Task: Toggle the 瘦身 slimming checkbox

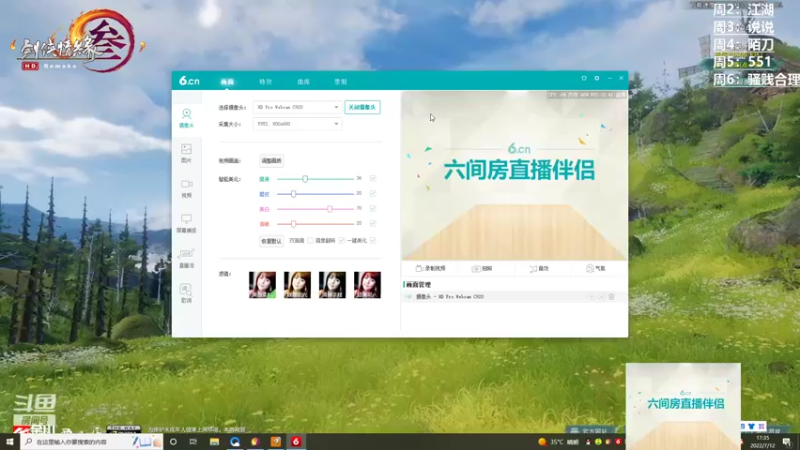Action: point(373,179)
